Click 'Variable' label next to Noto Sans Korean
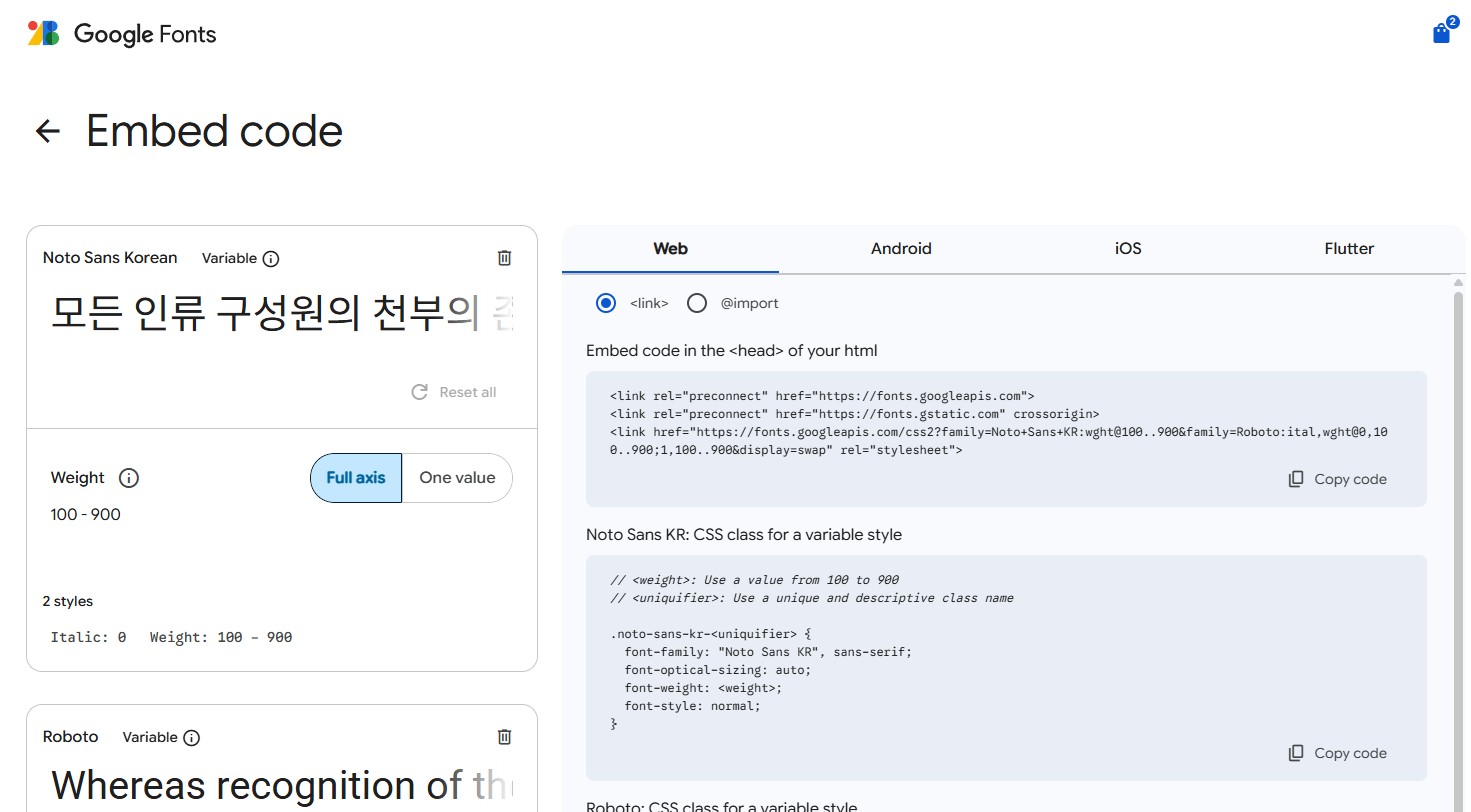Viewport: 1471px width, 812px height. point(229,258)
